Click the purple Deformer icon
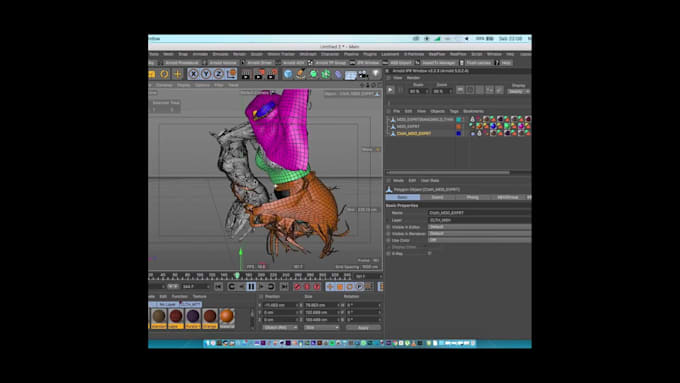Screen dimensions: 680x383 click(x=338, y=75)
